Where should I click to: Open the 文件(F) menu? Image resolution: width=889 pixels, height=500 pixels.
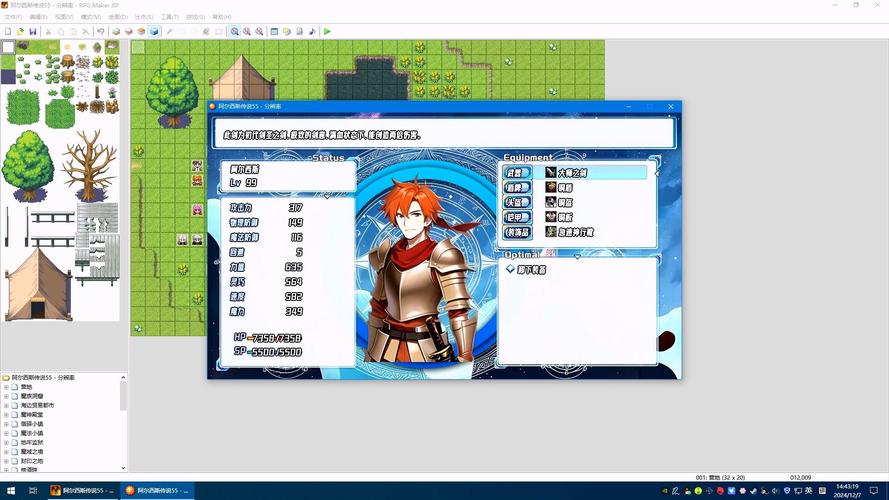pos(13,17)
